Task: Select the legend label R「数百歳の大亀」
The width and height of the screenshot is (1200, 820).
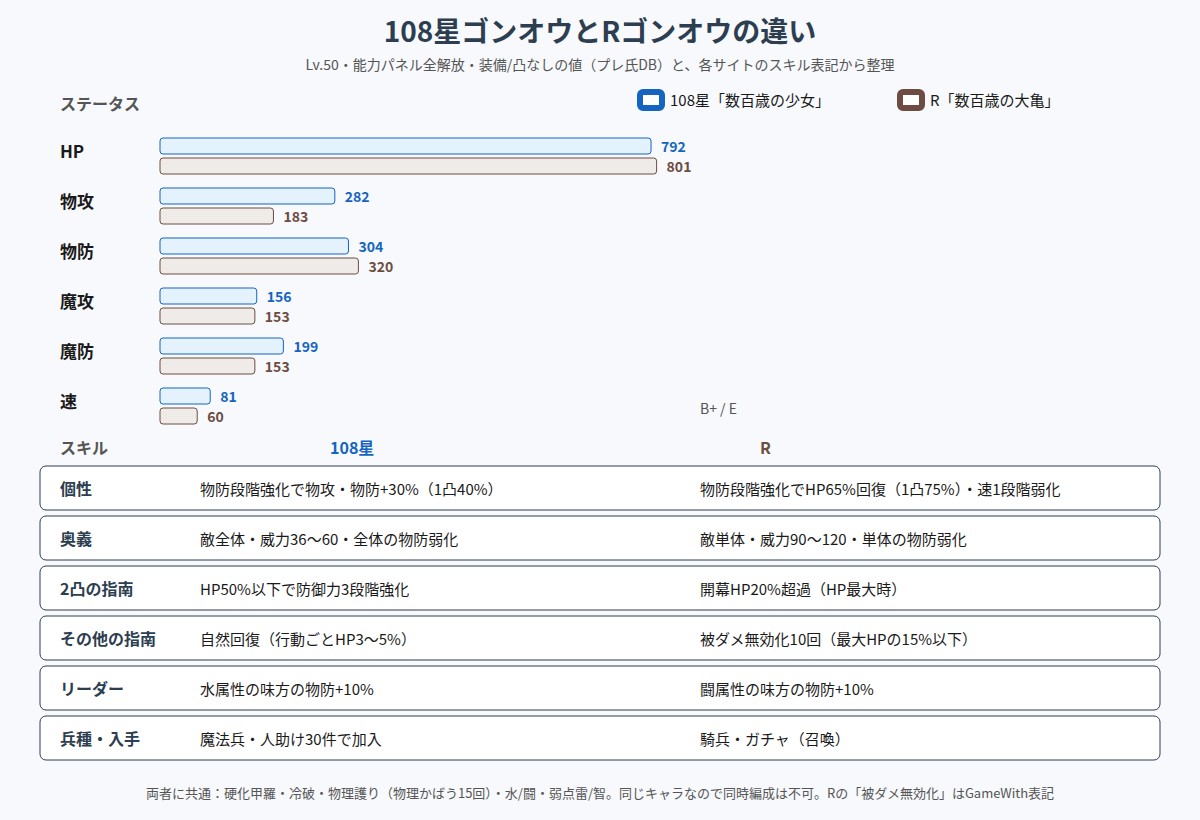Action: pos(990,101)
